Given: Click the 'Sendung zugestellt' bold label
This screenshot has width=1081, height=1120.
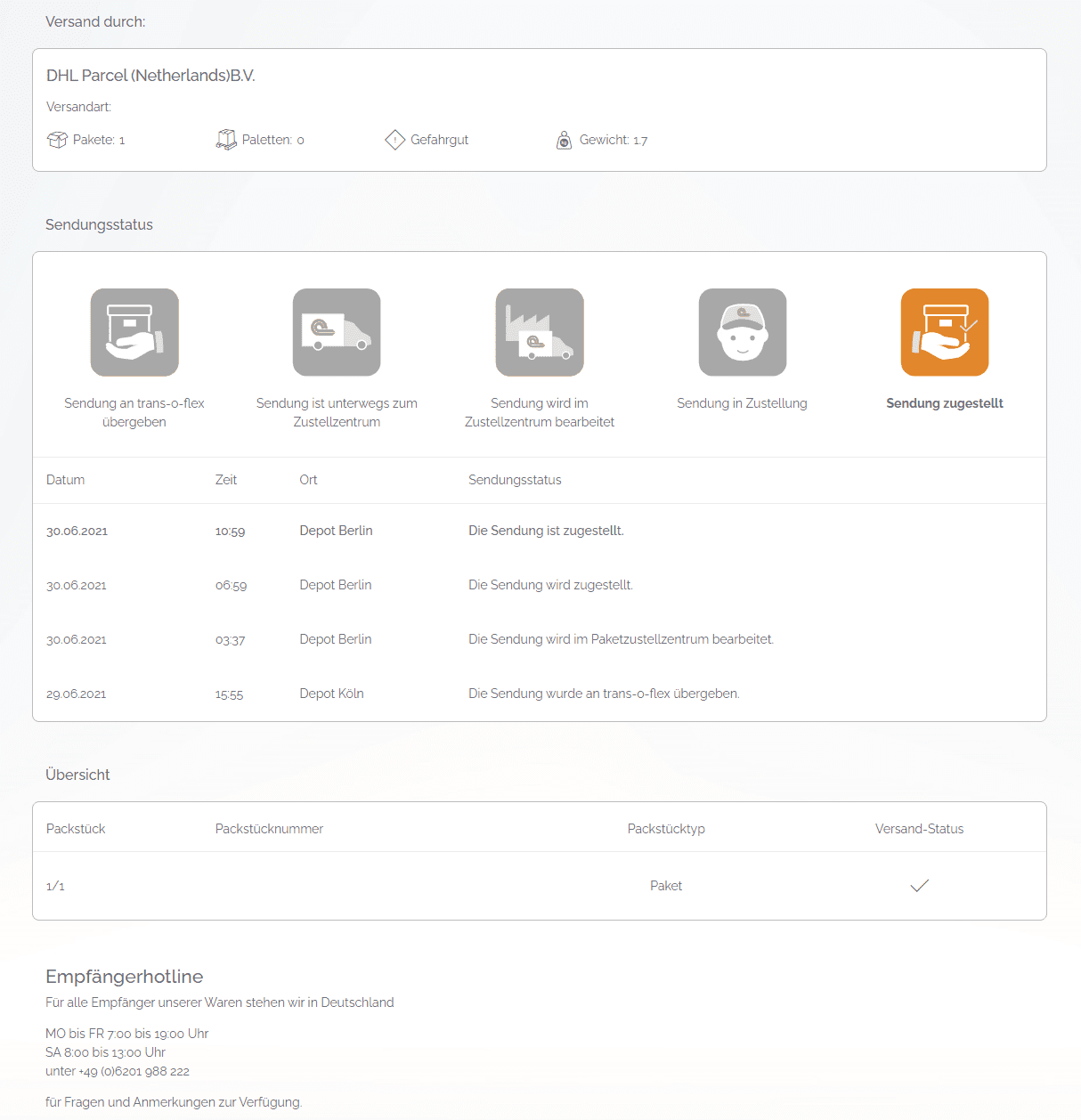Looking at the screenshot, I should point(945,403).
